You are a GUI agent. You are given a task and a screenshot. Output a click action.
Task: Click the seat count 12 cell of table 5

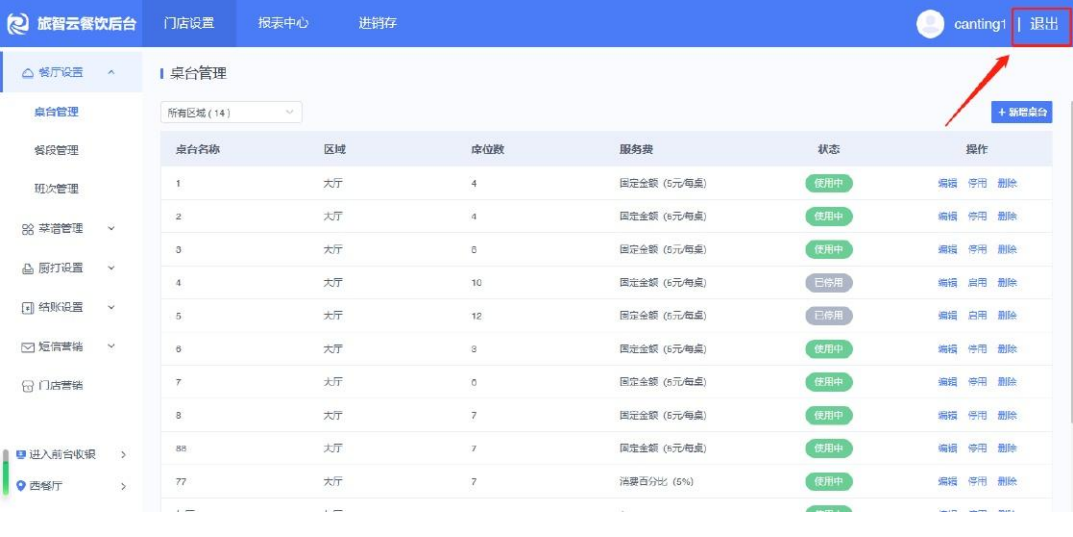pos(476,316)
